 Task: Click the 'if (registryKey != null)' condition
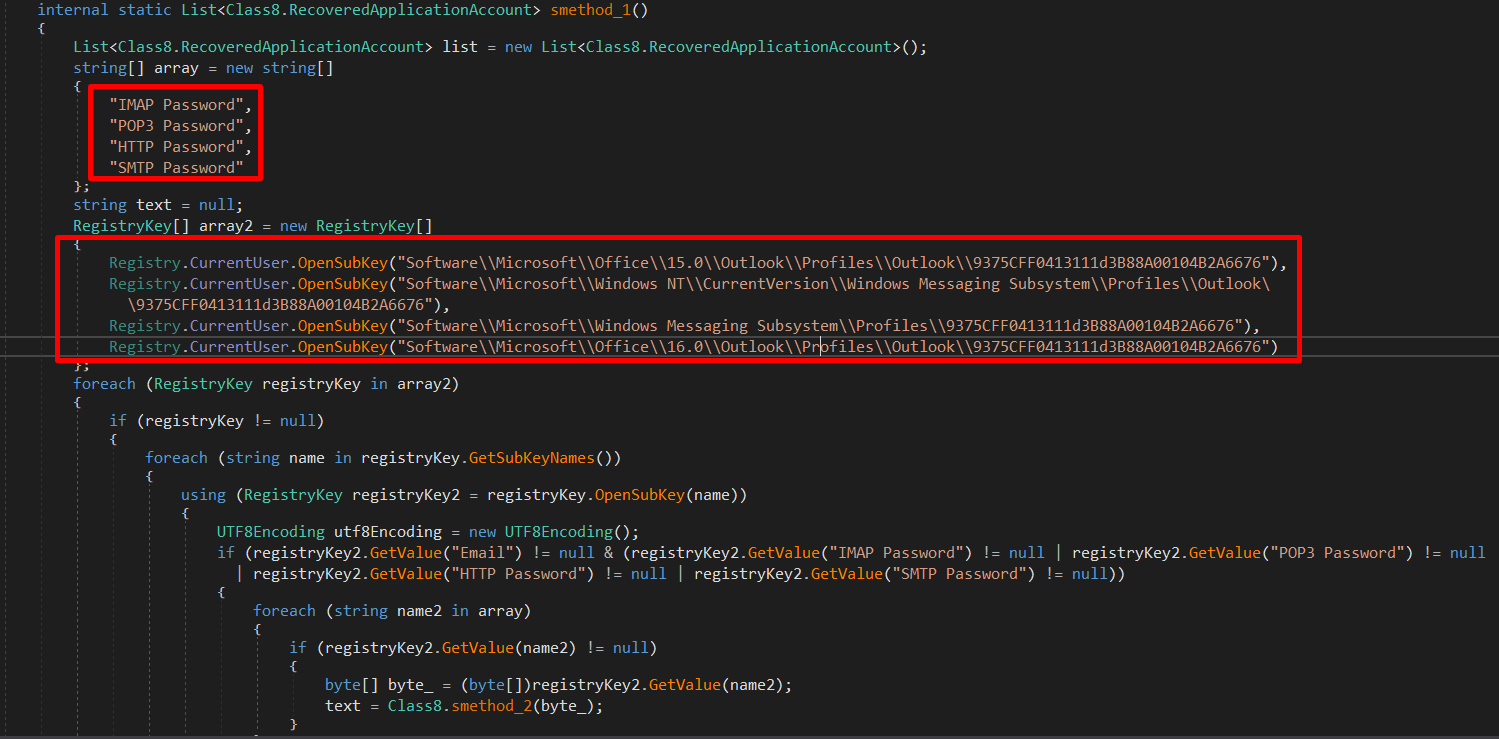click(x=217, y=421)
